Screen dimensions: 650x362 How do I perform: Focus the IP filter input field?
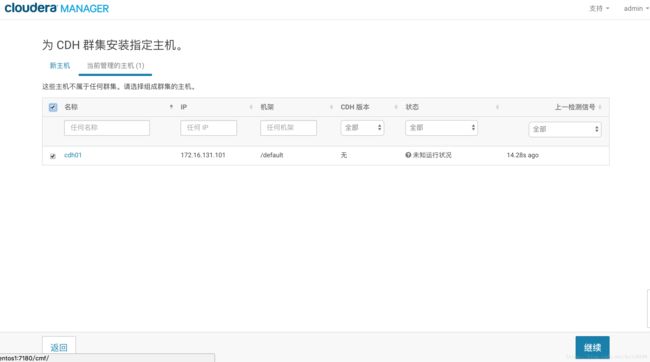(209, 128)
